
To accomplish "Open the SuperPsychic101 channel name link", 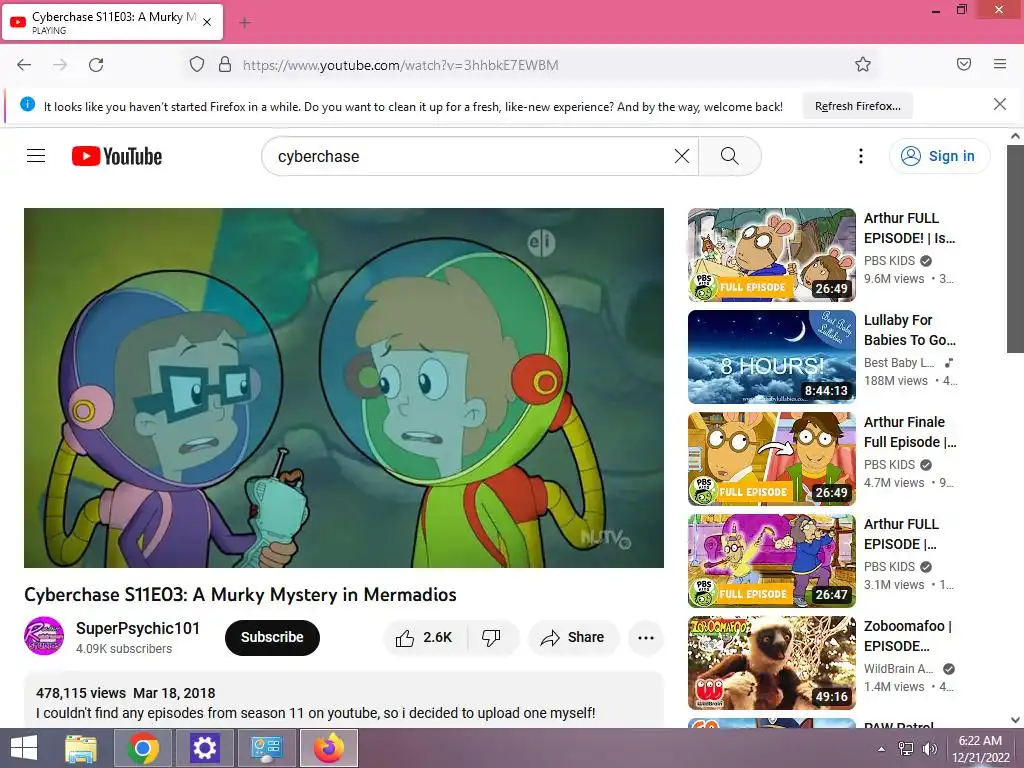I will (x=138, y=628).
